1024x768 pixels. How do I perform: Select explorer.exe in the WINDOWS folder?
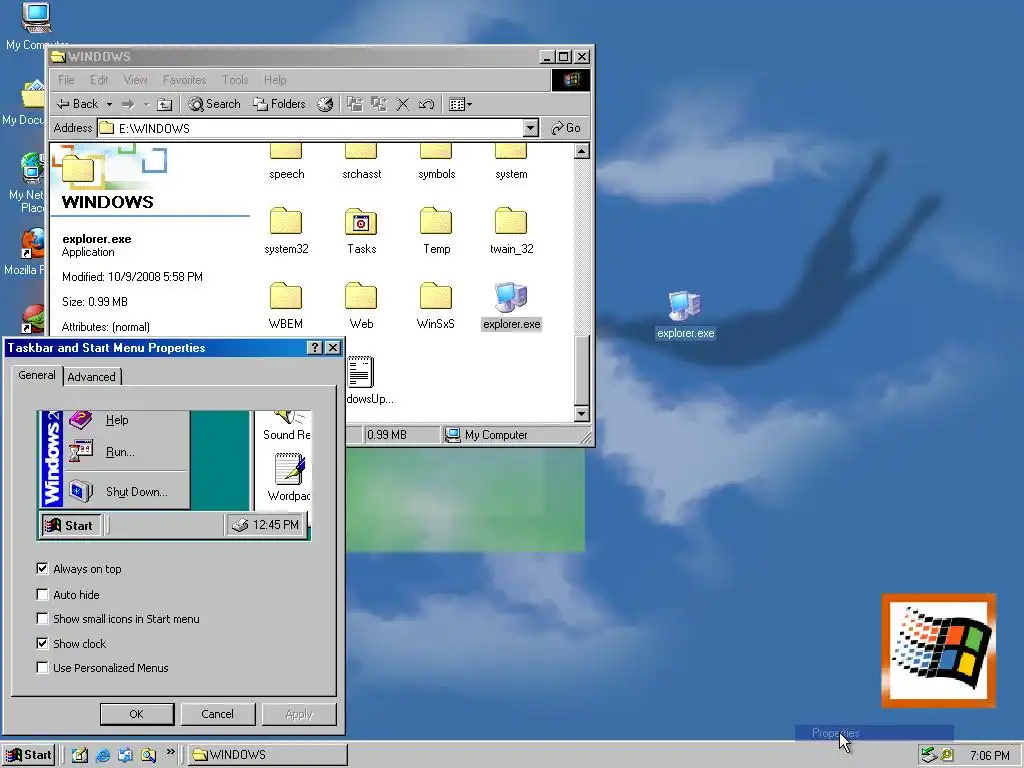click(x=511, y=306)
